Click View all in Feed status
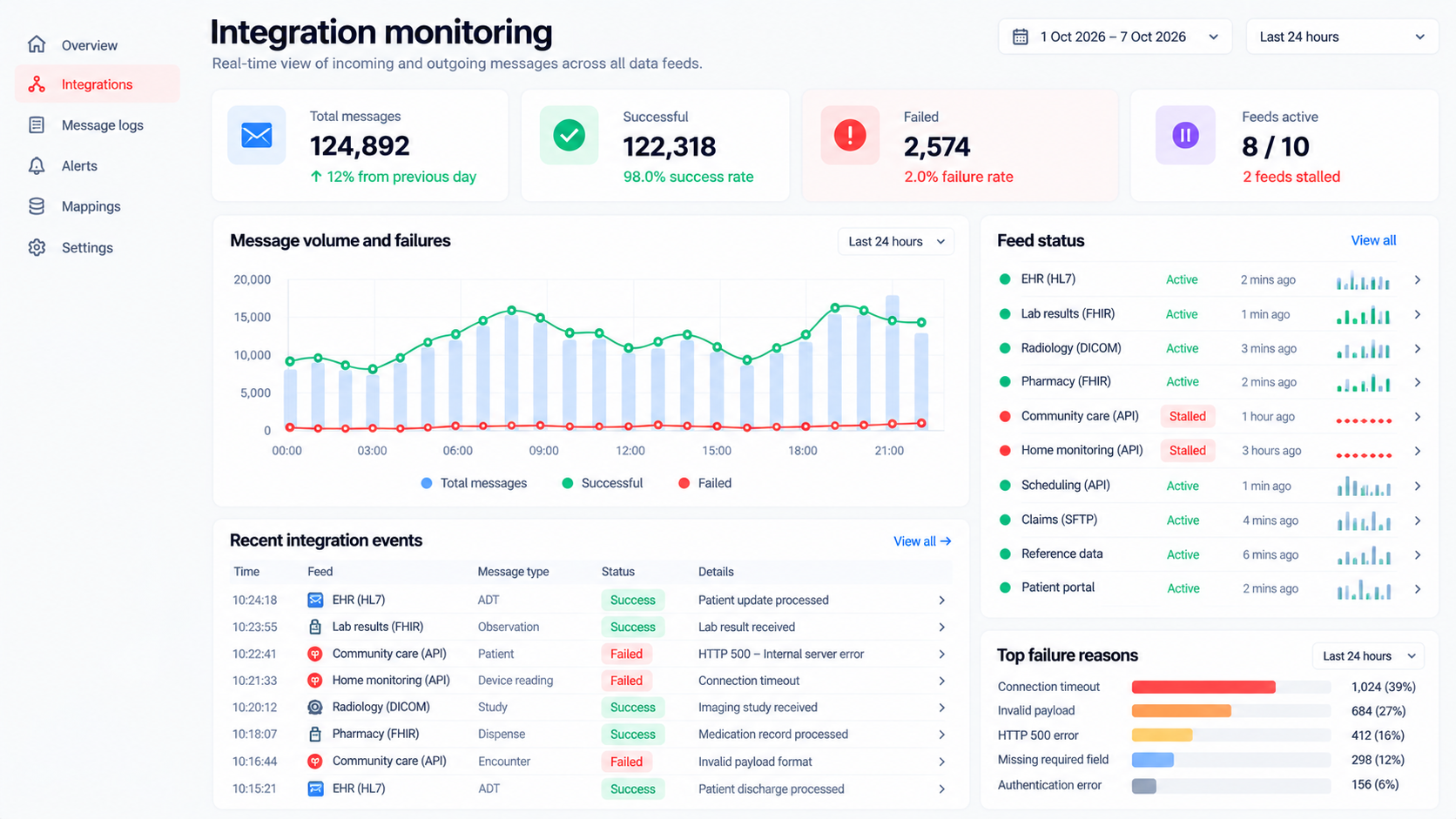This screenshot has width=1456, height=819. 1373,240
